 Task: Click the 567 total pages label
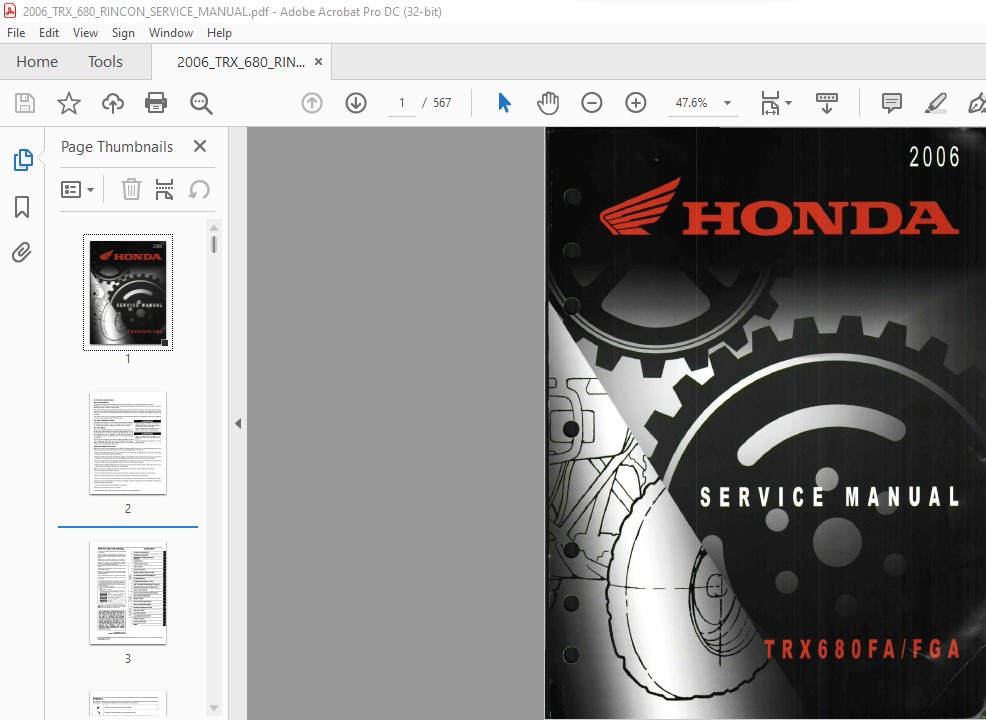point(442,102)
